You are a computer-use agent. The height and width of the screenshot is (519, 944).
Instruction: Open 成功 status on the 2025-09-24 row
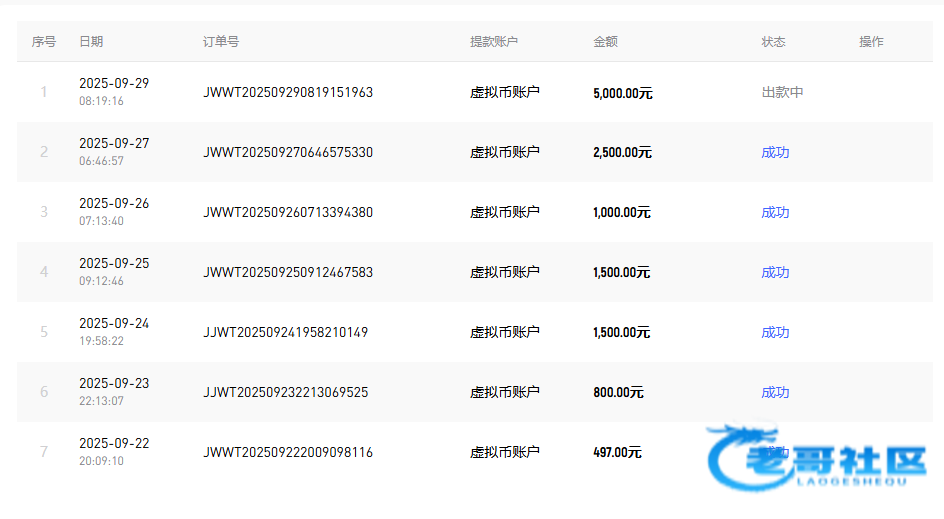point(775,332)
